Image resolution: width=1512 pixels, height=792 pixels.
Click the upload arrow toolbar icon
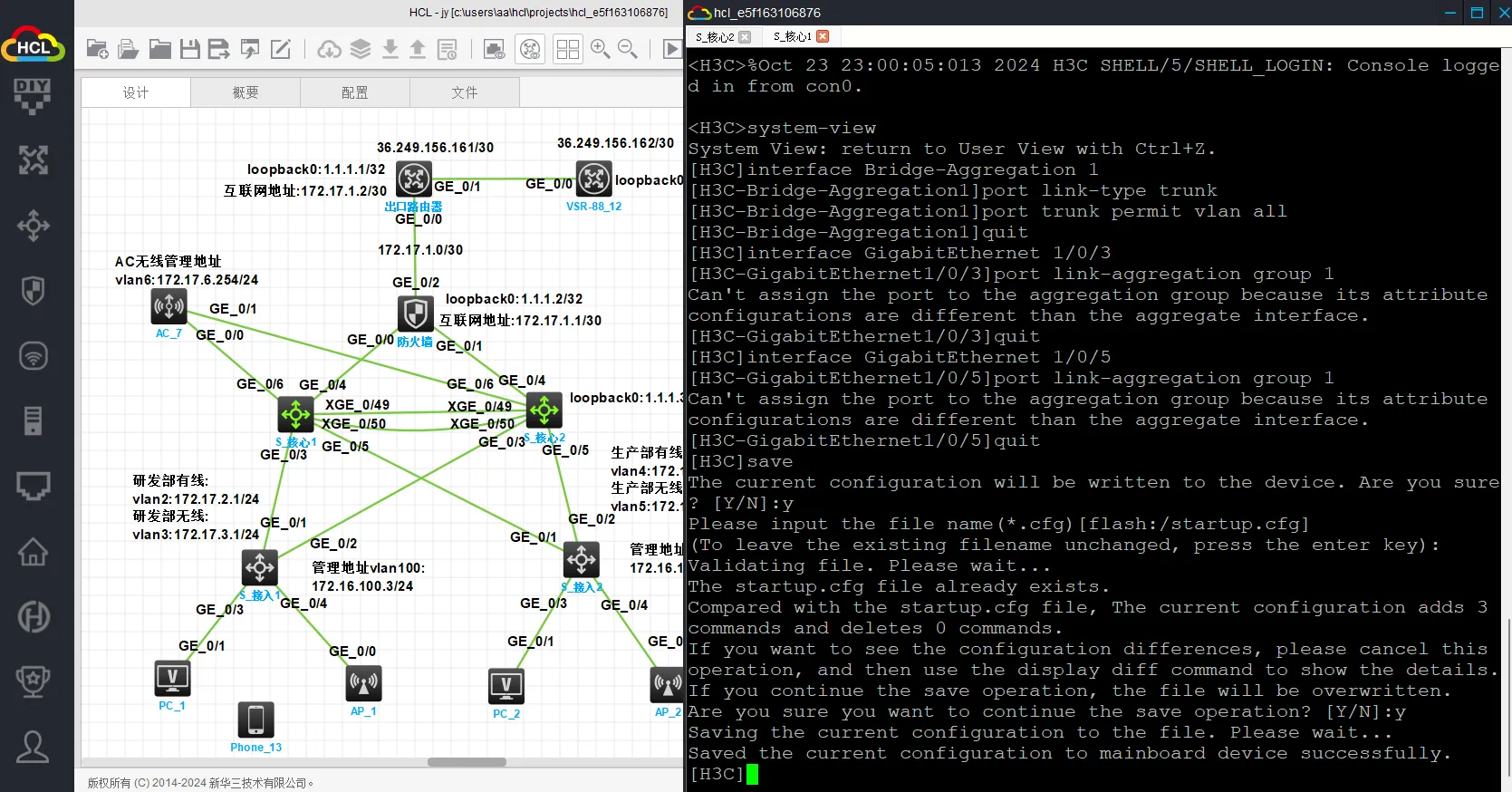click(x=418, y=49)
